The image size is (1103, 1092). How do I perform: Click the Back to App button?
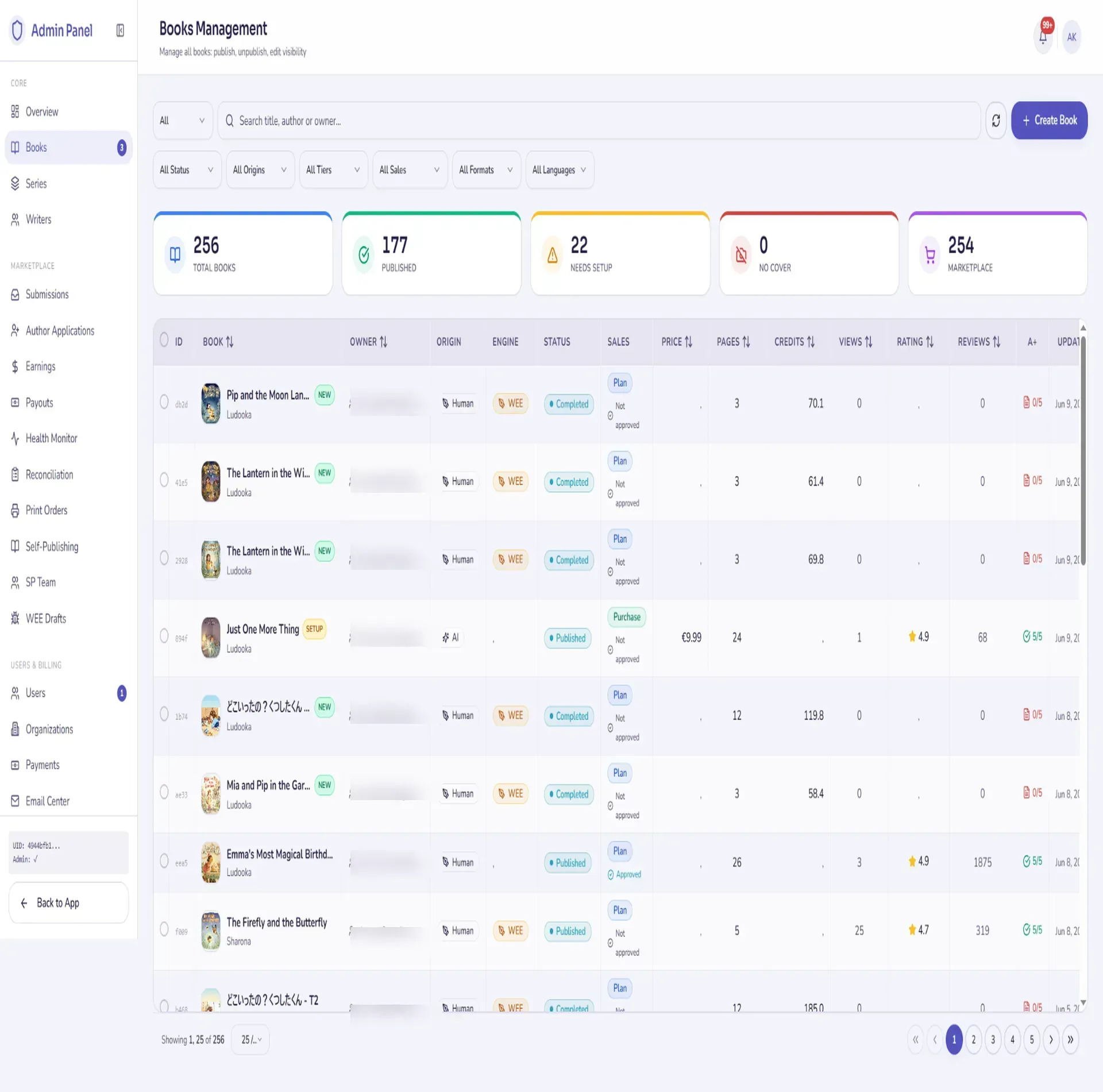click(68, 903)
